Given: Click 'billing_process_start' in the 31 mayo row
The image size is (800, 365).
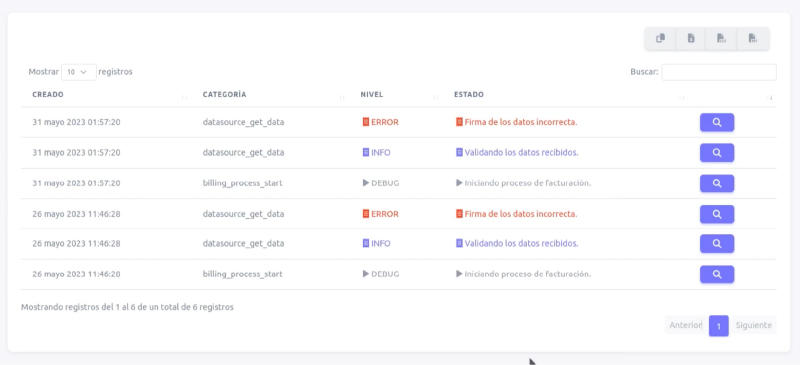Looking at the screenshot, I should coord(242,183).
